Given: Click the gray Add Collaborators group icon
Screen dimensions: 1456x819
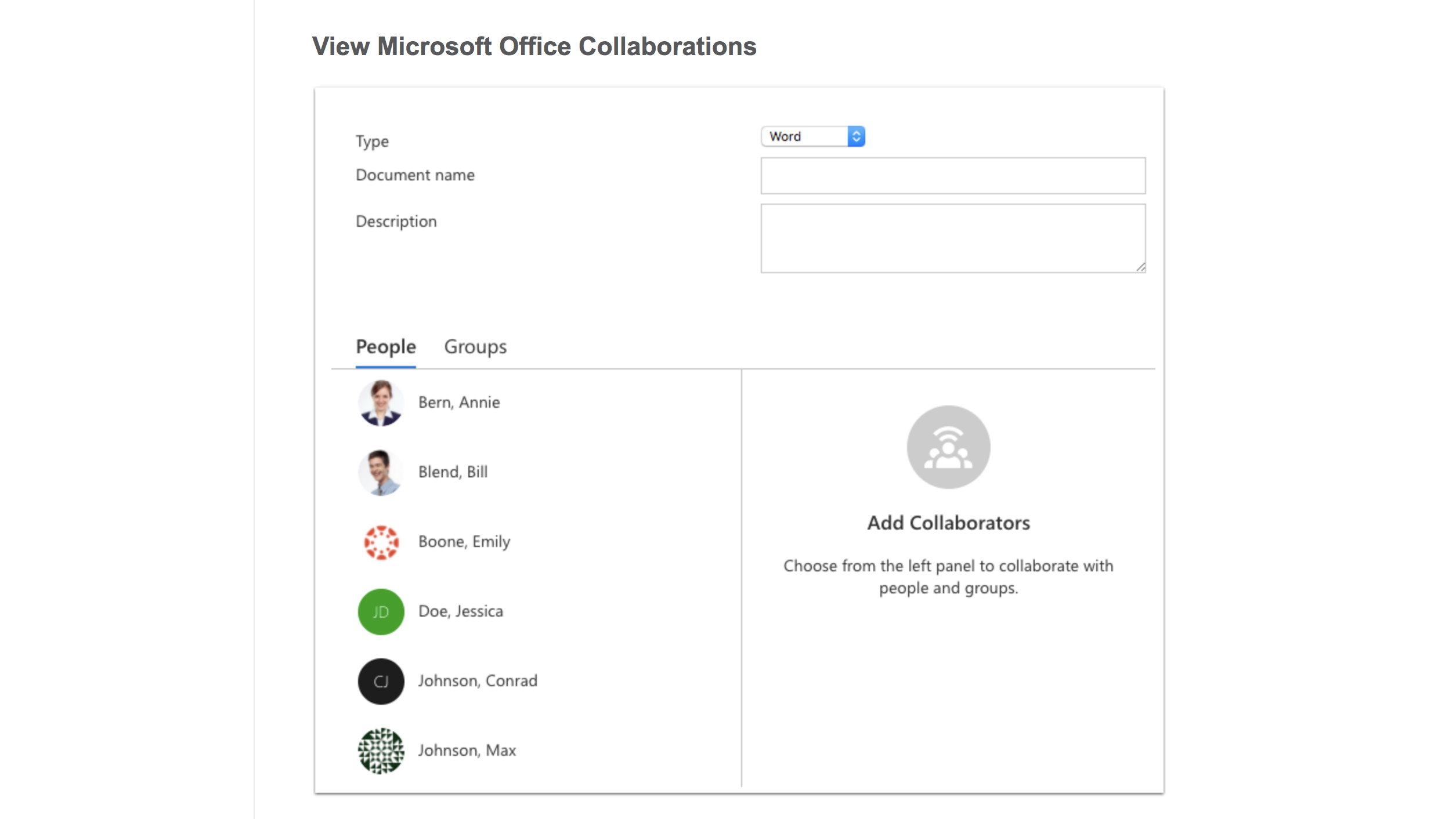Looking at the screenshot, I should click(x=948, y=447).
